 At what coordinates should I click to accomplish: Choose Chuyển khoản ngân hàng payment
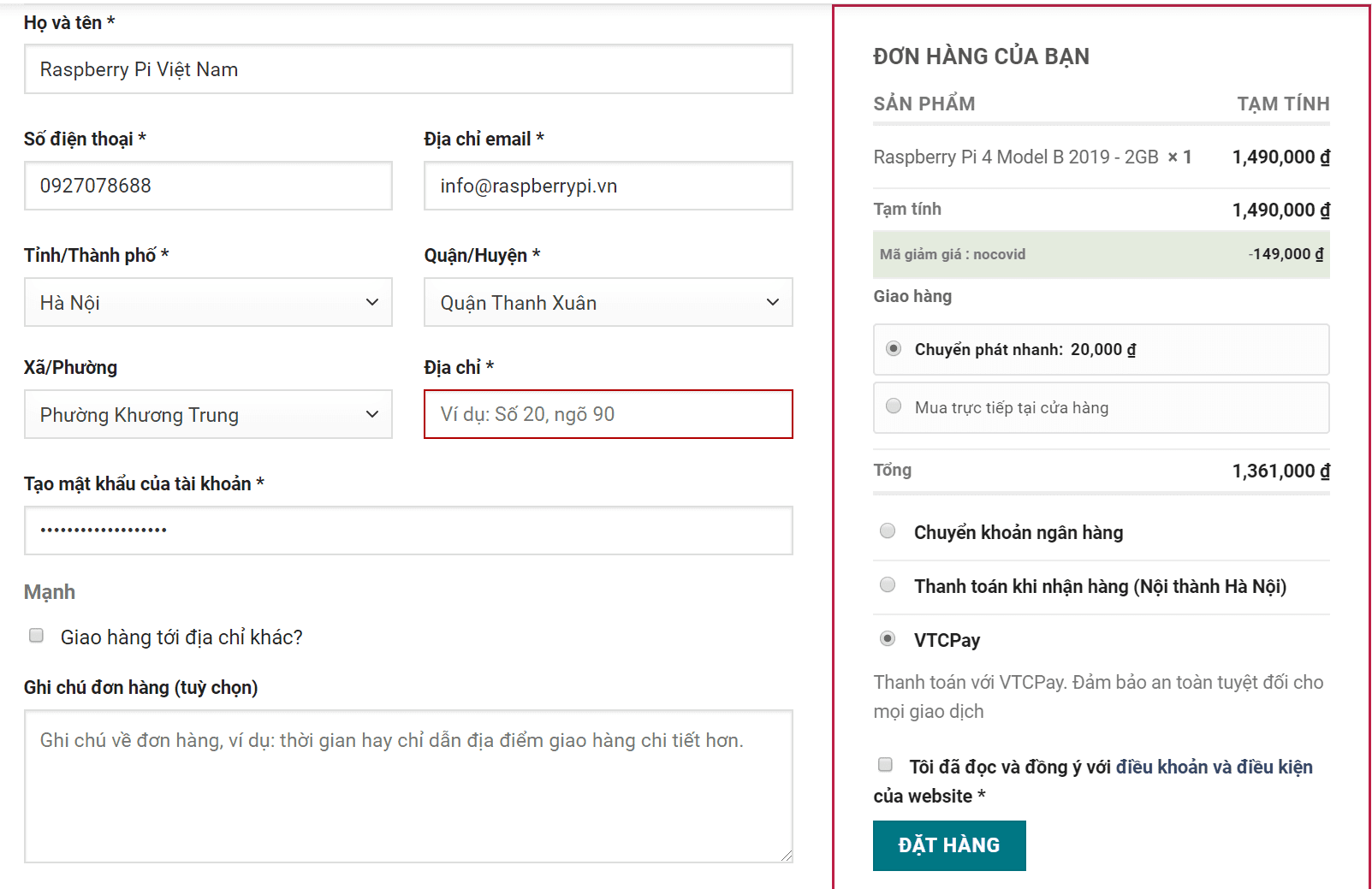coord(888,531)
